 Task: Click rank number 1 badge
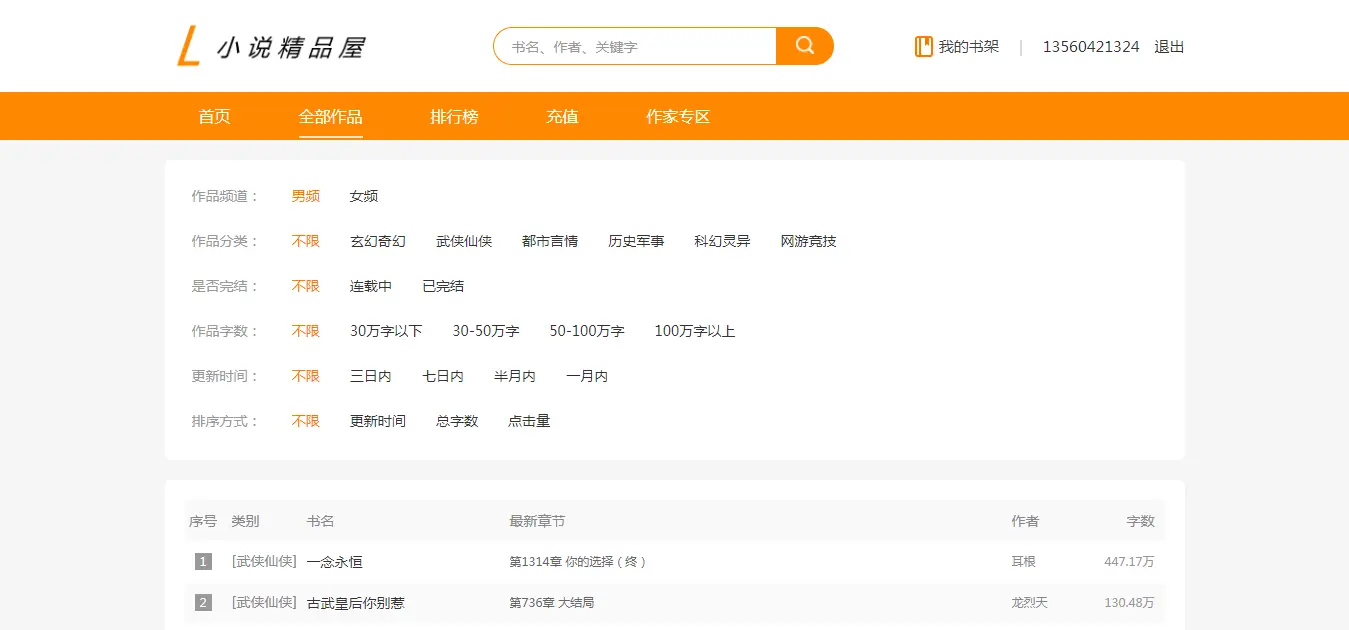(x=203, y=562)
